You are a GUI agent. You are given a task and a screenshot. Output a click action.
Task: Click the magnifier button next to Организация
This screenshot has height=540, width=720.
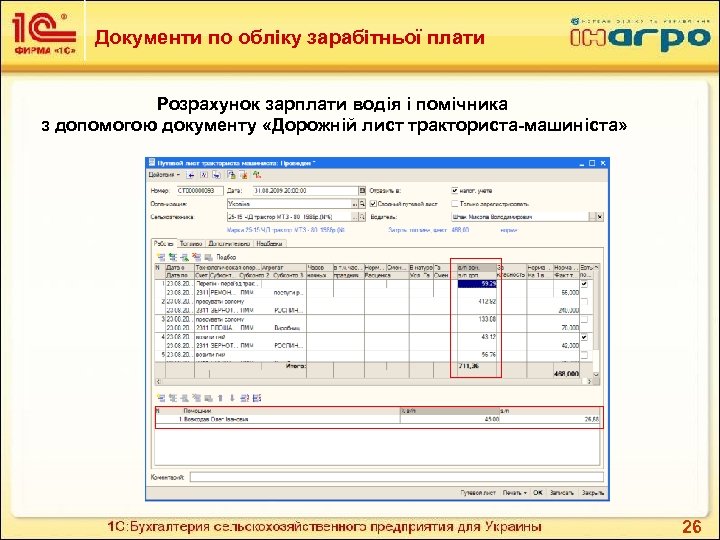(x=362, y=204)
